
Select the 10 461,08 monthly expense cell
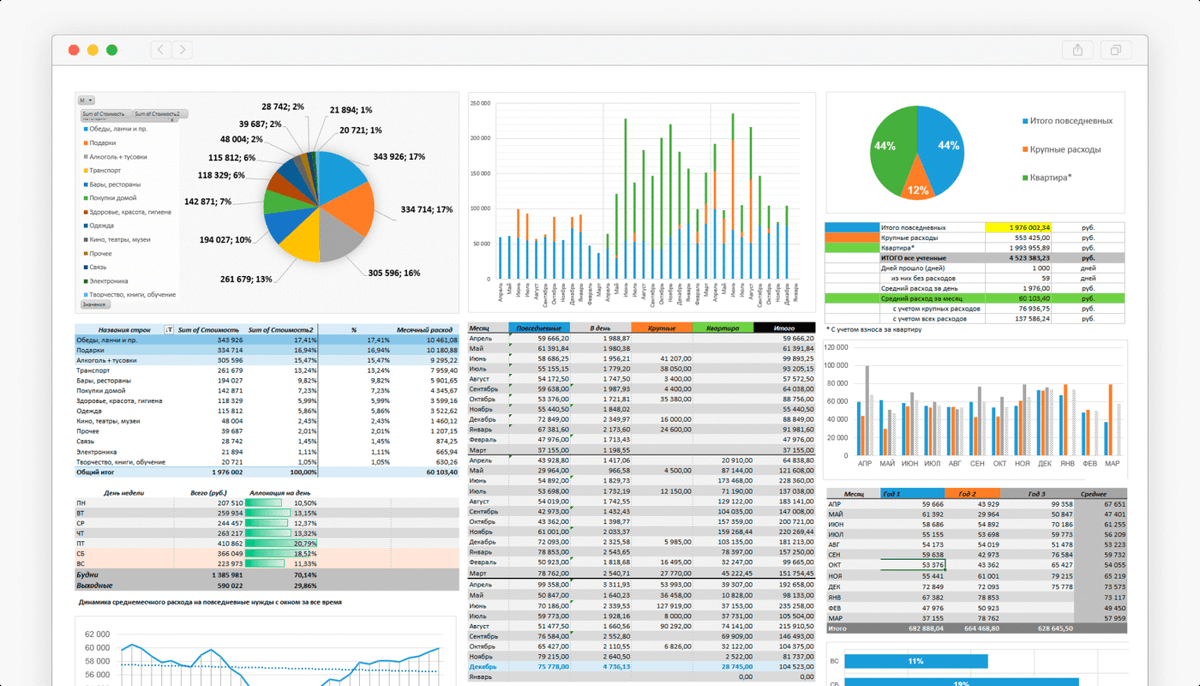pyautogui.click(x=441, y=340)
